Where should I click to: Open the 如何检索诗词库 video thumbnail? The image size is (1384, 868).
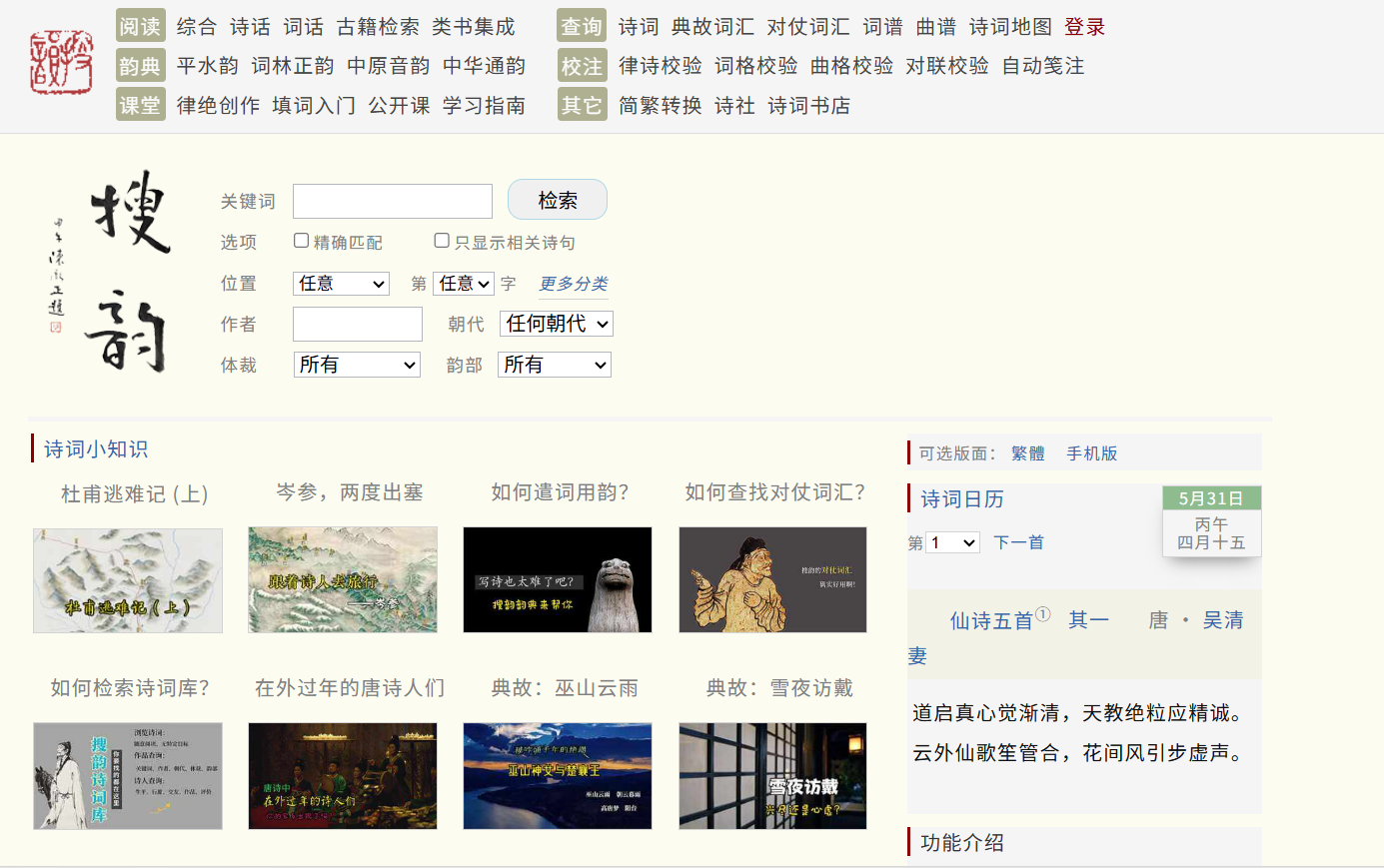[128, 776]
